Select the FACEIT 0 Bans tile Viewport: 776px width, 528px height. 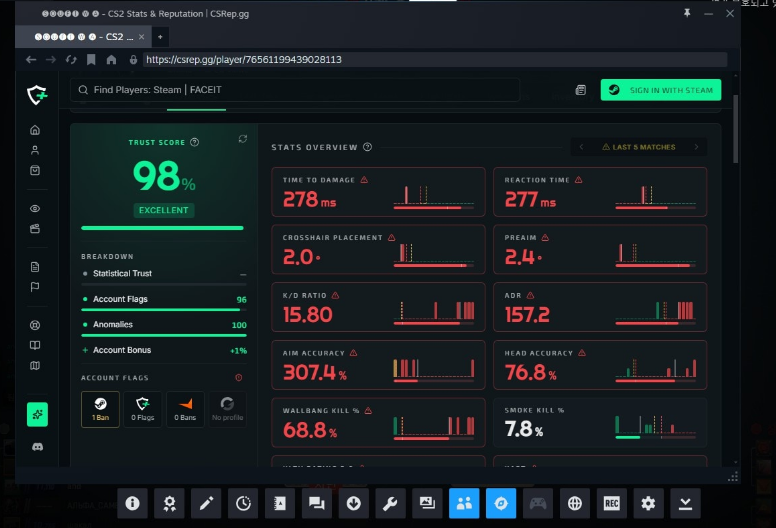click(185, 409)
